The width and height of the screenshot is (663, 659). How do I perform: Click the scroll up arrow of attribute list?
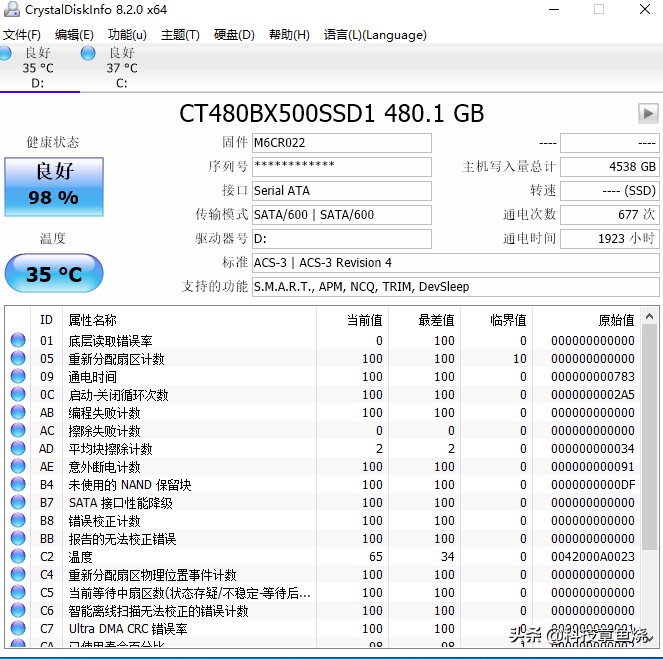point(649,316)
